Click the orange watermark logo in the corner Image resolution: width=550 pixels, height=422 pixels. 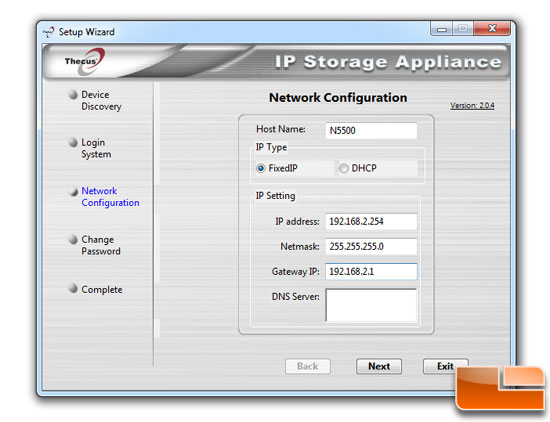[501, 388]
